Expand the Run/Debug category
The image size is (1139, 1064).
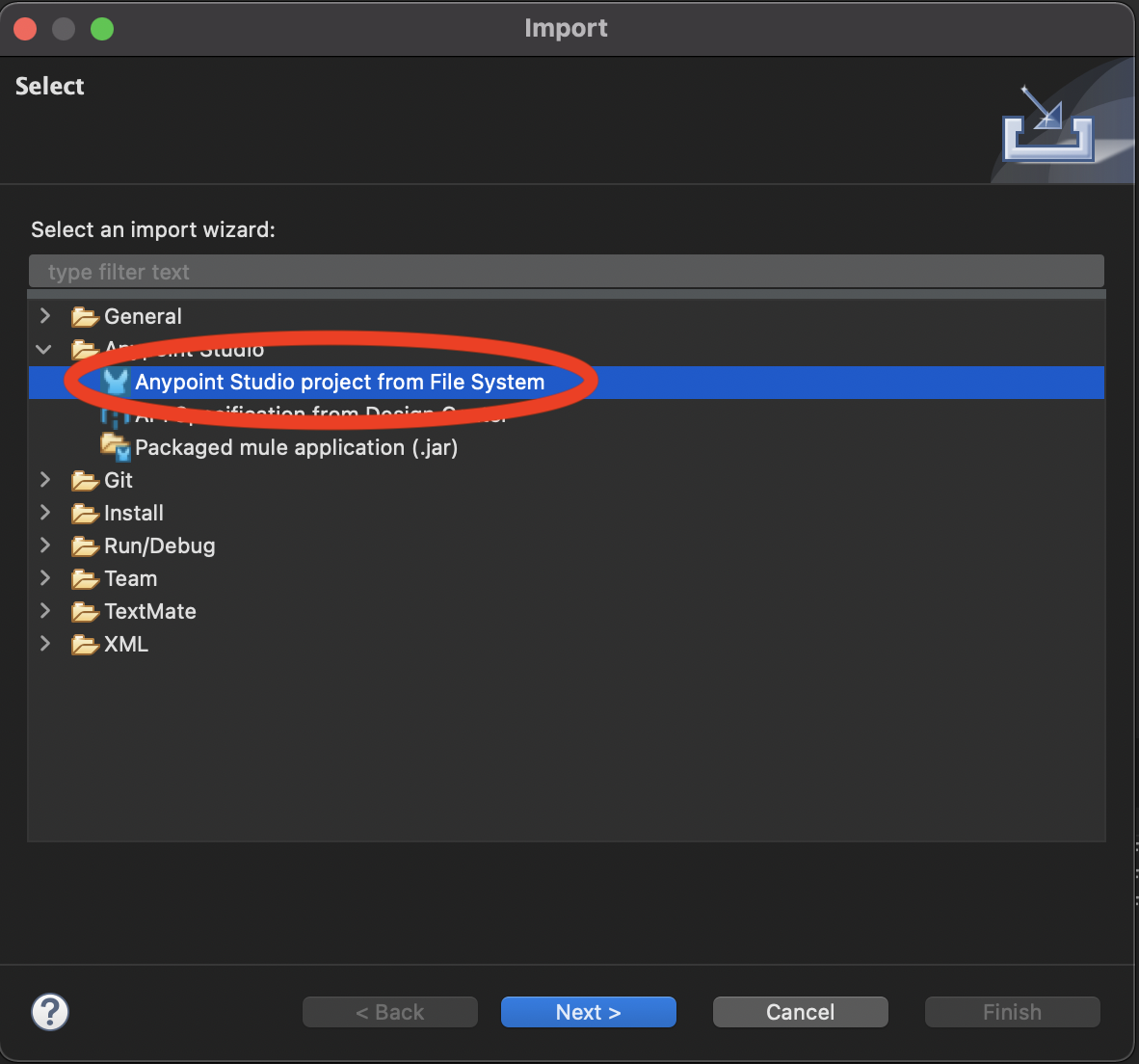pos(44,545)
